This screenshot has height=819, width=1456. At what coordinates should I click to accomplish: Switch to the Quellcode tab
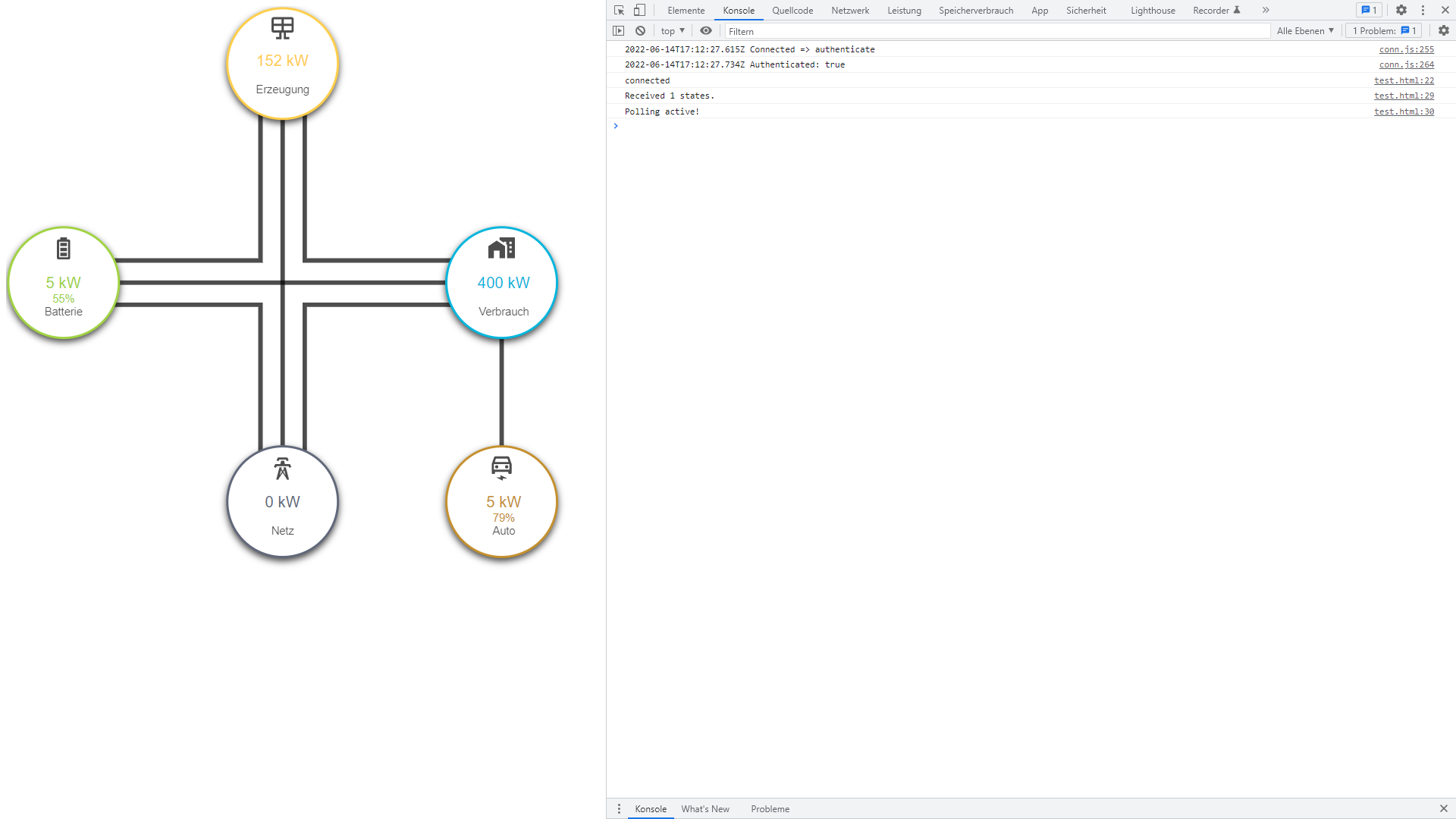[x=792, y=11]
